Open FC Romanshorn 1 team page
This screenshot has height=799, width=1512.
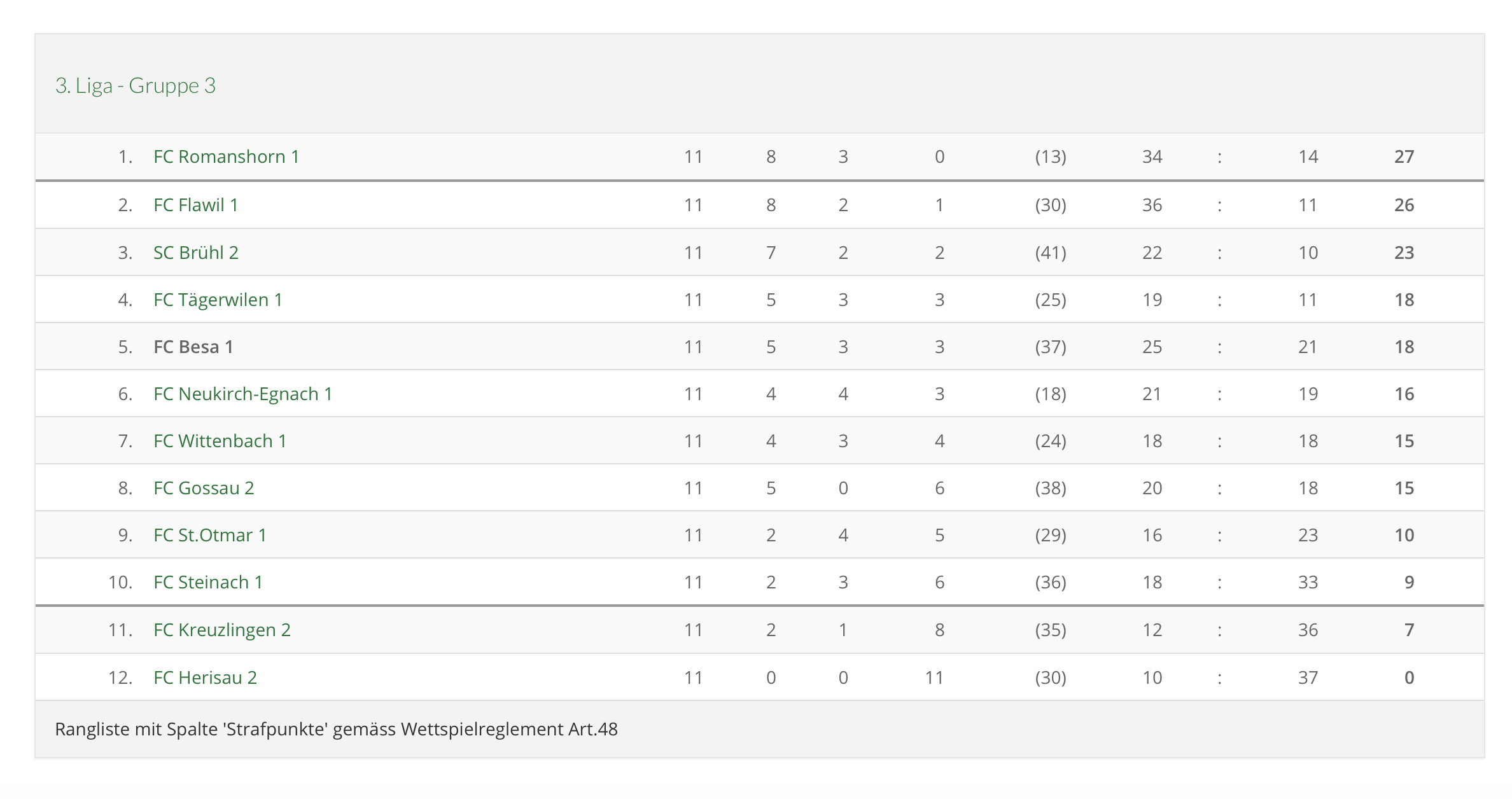(x=226, y=156)
